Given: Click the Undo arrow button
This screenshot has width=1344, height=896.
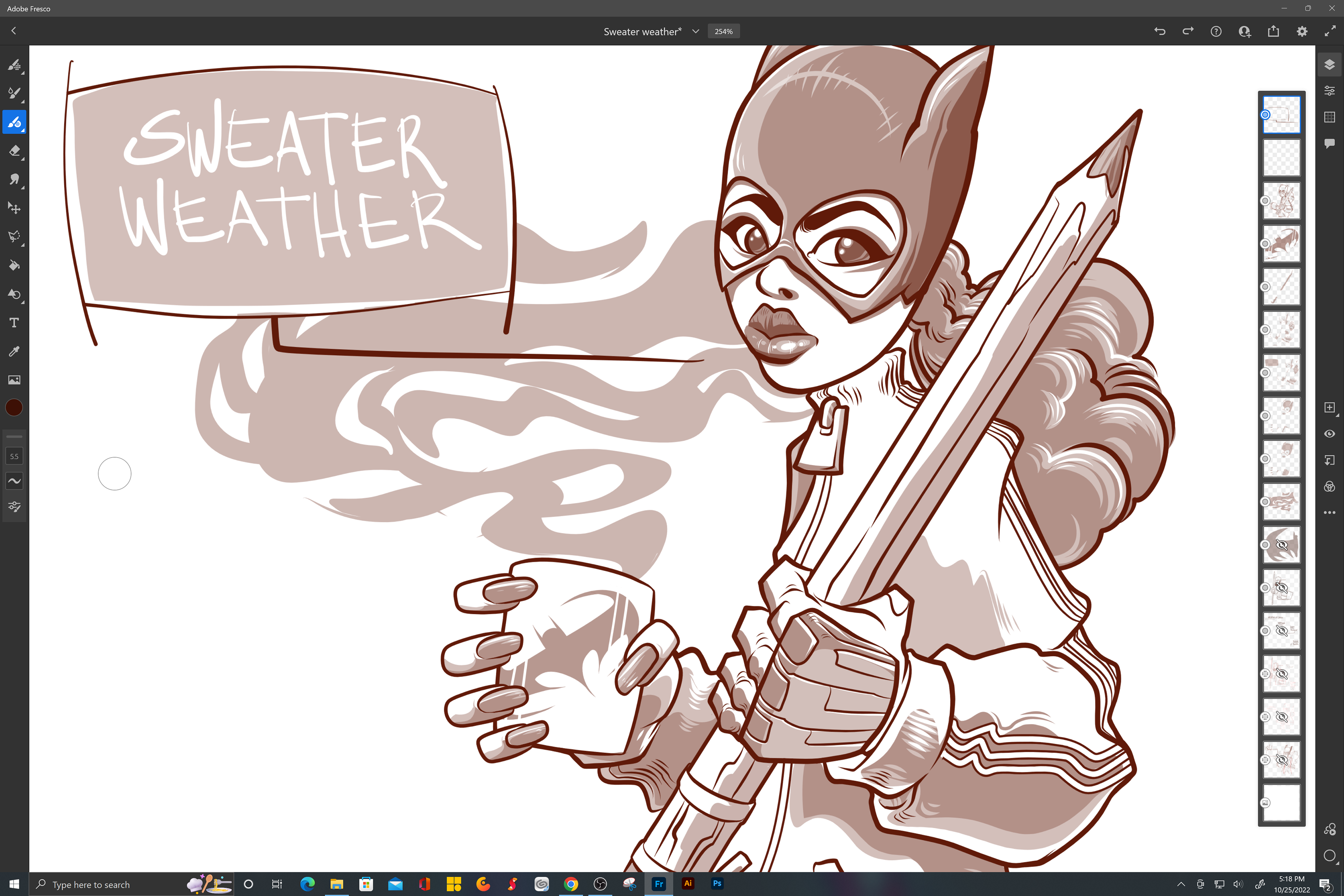Looking at the screenshot, I should [x=1160, y=31].
